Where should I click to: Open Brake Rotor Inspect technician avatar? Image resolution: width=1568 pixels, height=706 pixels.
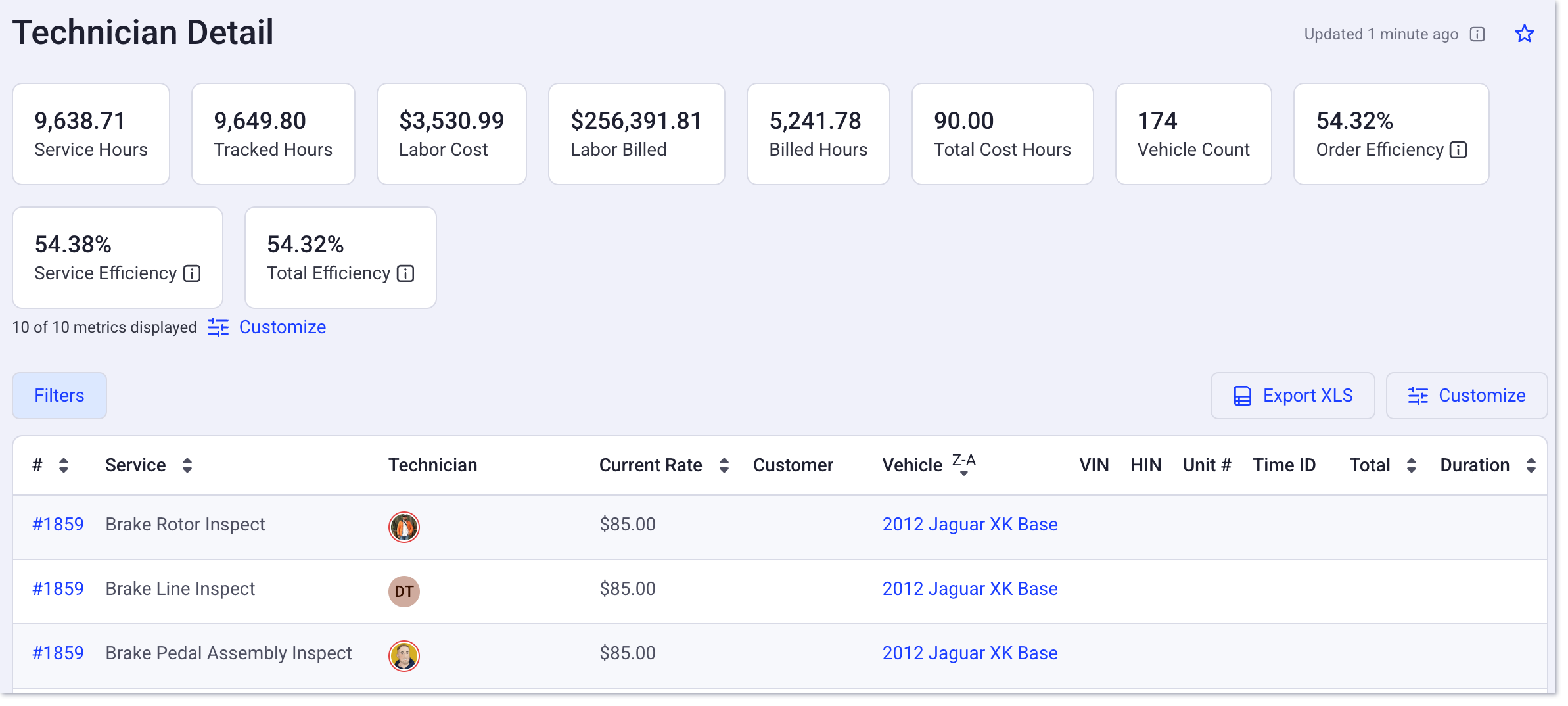click(x=404, y=527)
